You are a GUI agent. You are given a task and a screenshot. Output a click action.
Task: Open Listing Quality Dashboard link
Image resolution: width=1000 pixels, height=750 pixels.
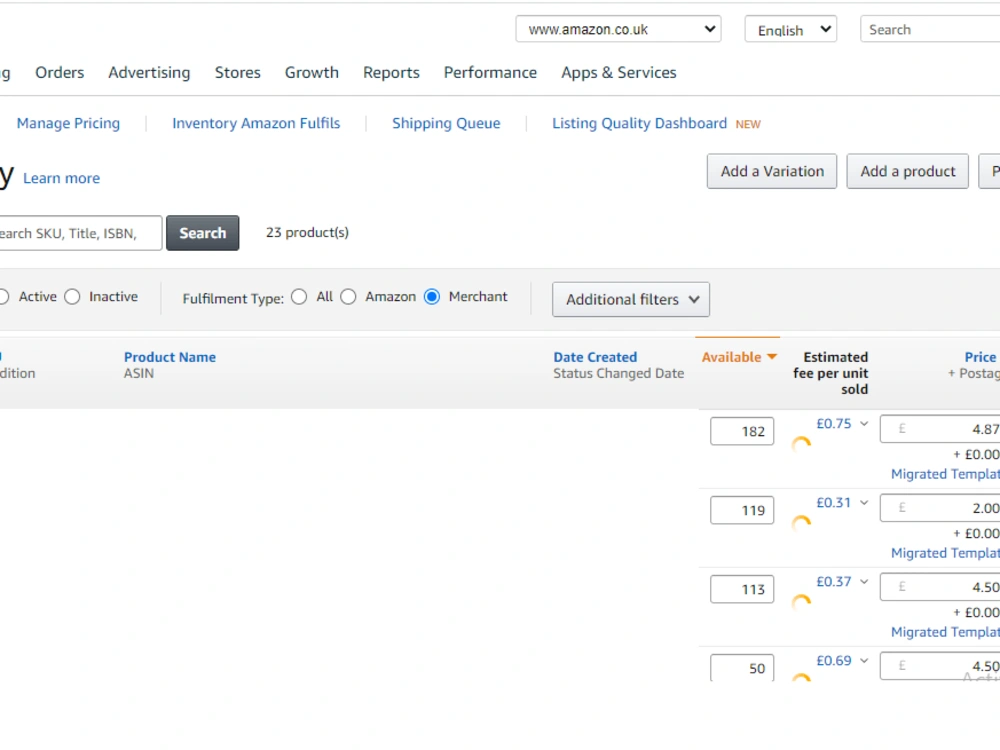[639, 123]
